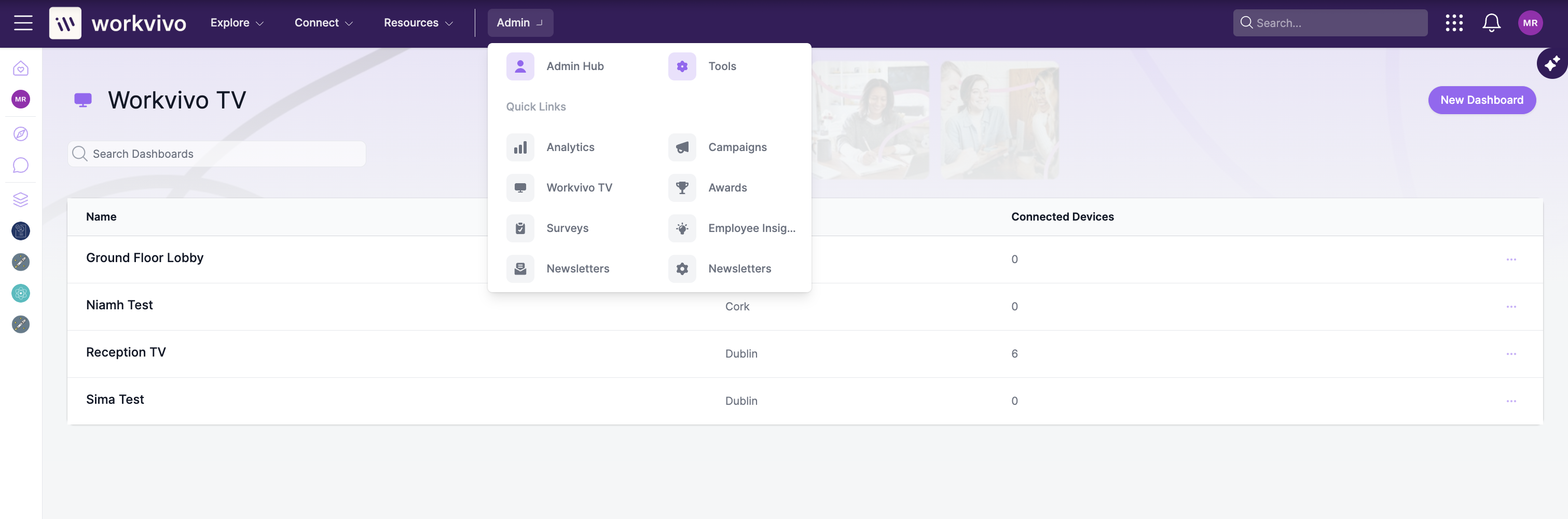The image size is (1568, 519).
Task: Open the AI sparkle assistant button
Action: coord(1551,63)
